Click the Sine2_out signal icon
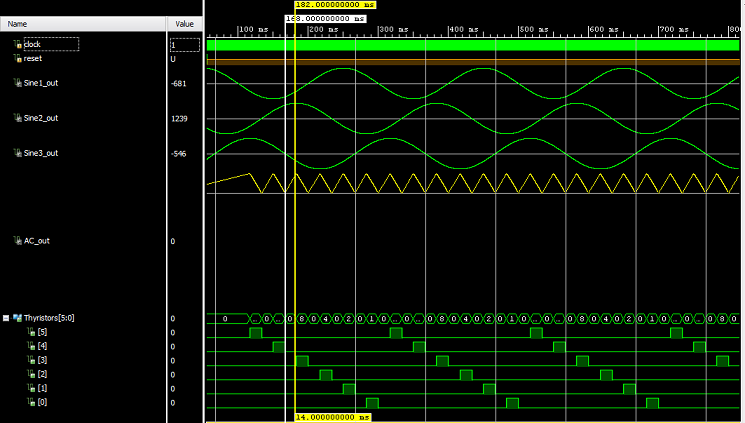 click(x=17, y=118)
